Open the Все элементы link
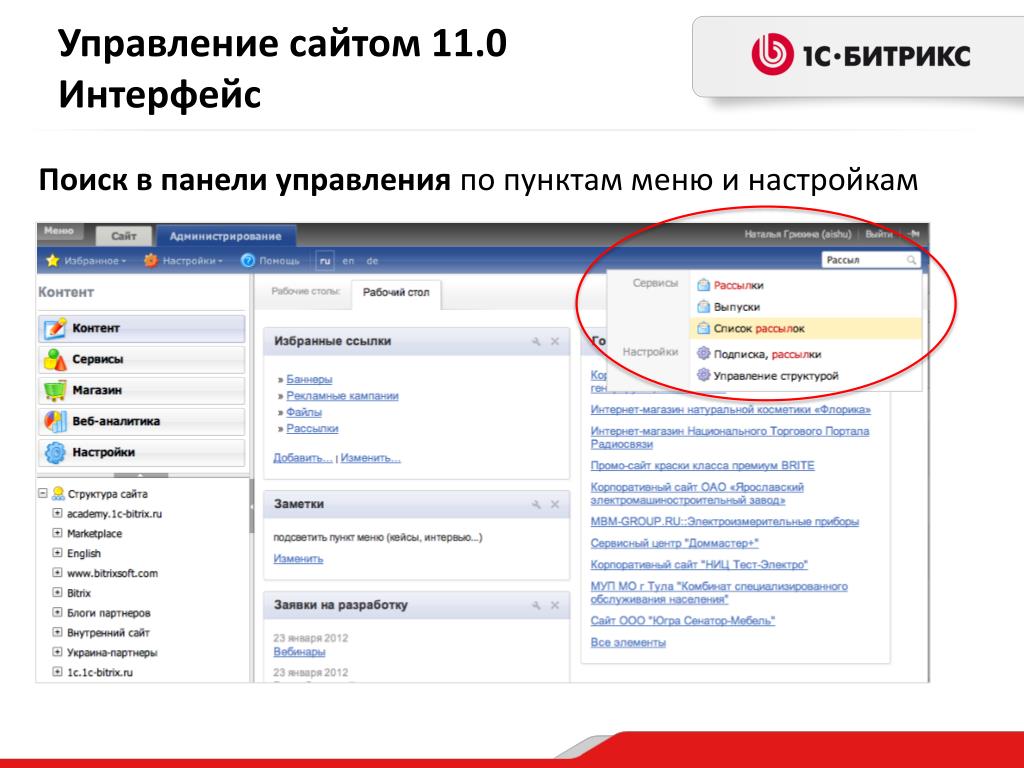This screenshot has width=1024, height=768. click(628, 643)
